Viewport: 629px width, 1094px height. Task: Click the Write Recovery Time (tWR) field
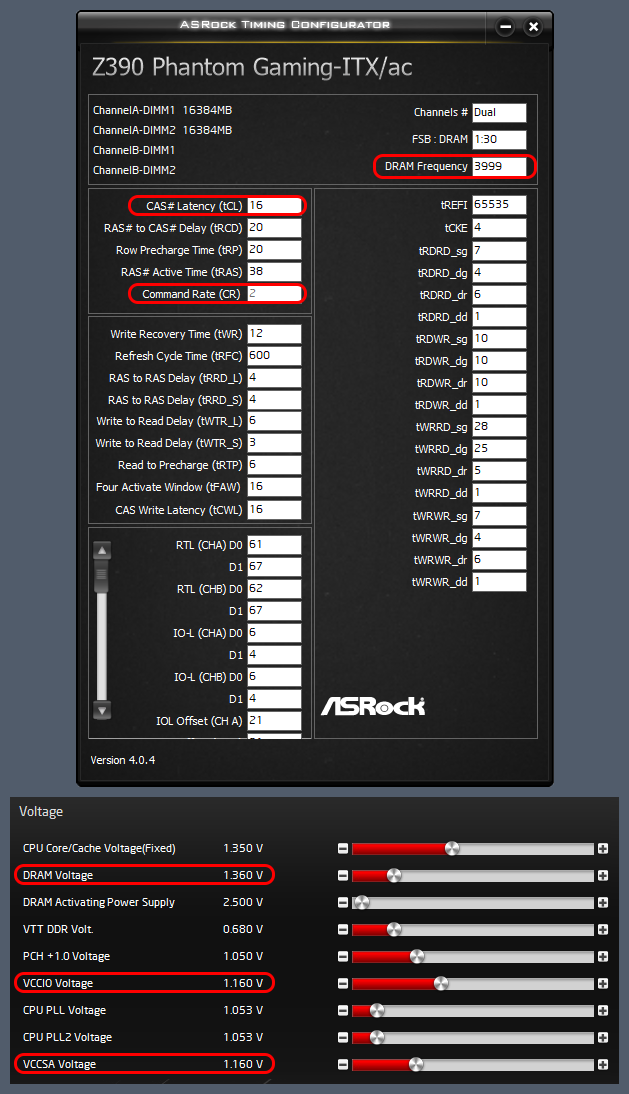coord(274,334)
